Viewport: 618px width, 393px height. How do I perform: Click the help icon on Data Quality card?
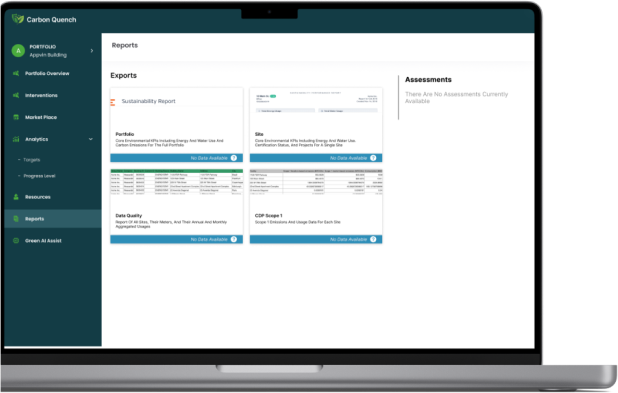tap(234, 239)
